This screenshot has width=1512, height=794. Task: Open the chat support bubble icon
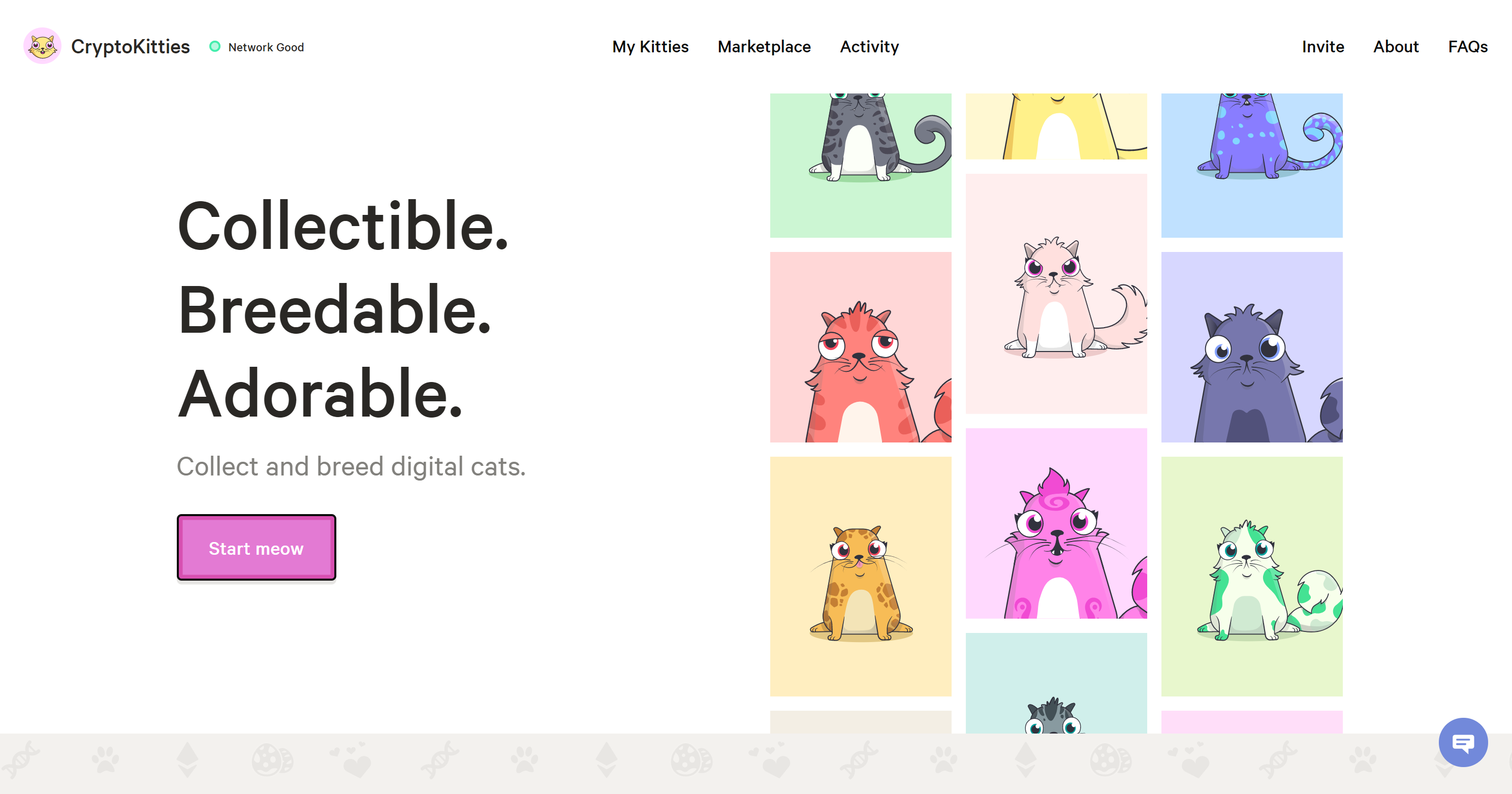pyautogui.click(x=1463, y=742)
